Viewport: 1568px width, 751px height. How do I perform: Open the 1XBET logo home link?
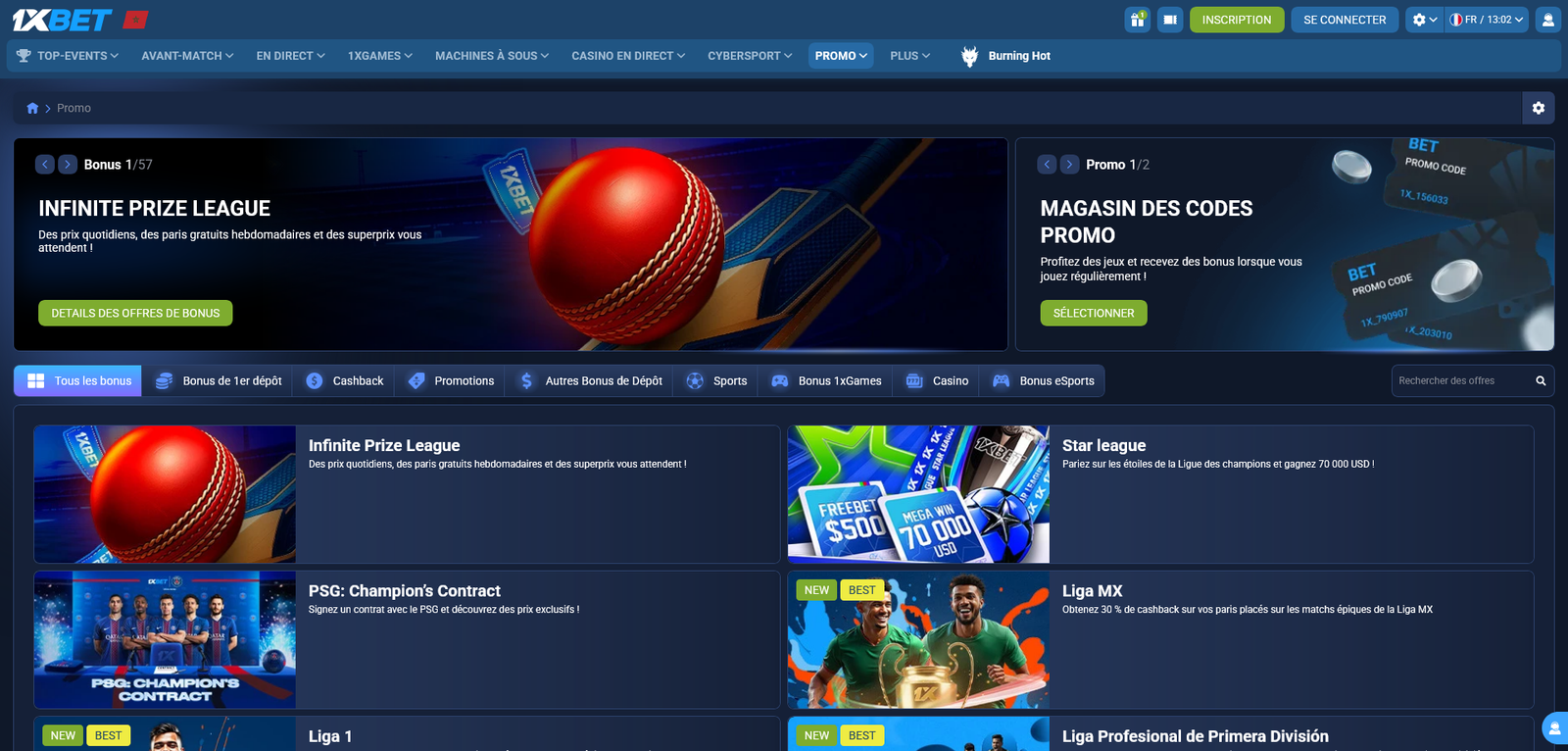tap(62, 20)
